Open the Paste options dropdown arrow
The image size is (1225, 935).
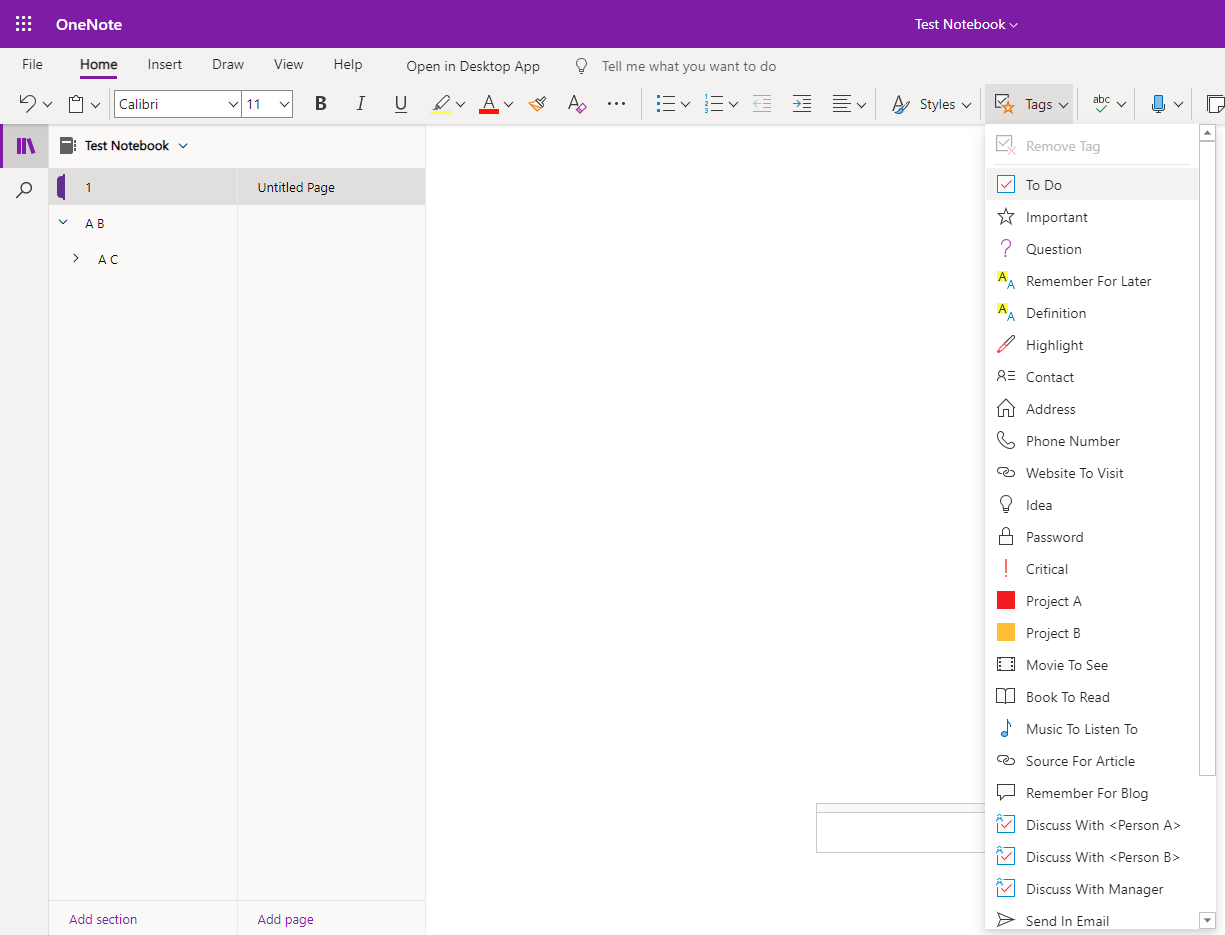(95, 105)
